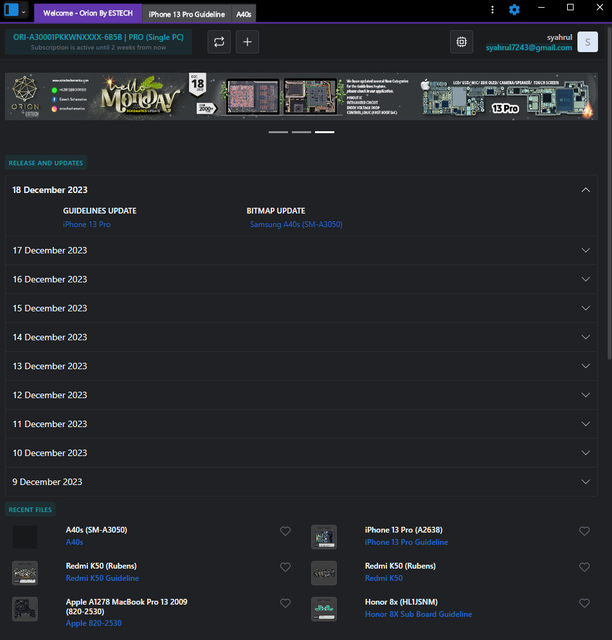Screen dimensions: 612x640
Task: Click the BITMAP UPDATE heading
Action: pos(276,211)
